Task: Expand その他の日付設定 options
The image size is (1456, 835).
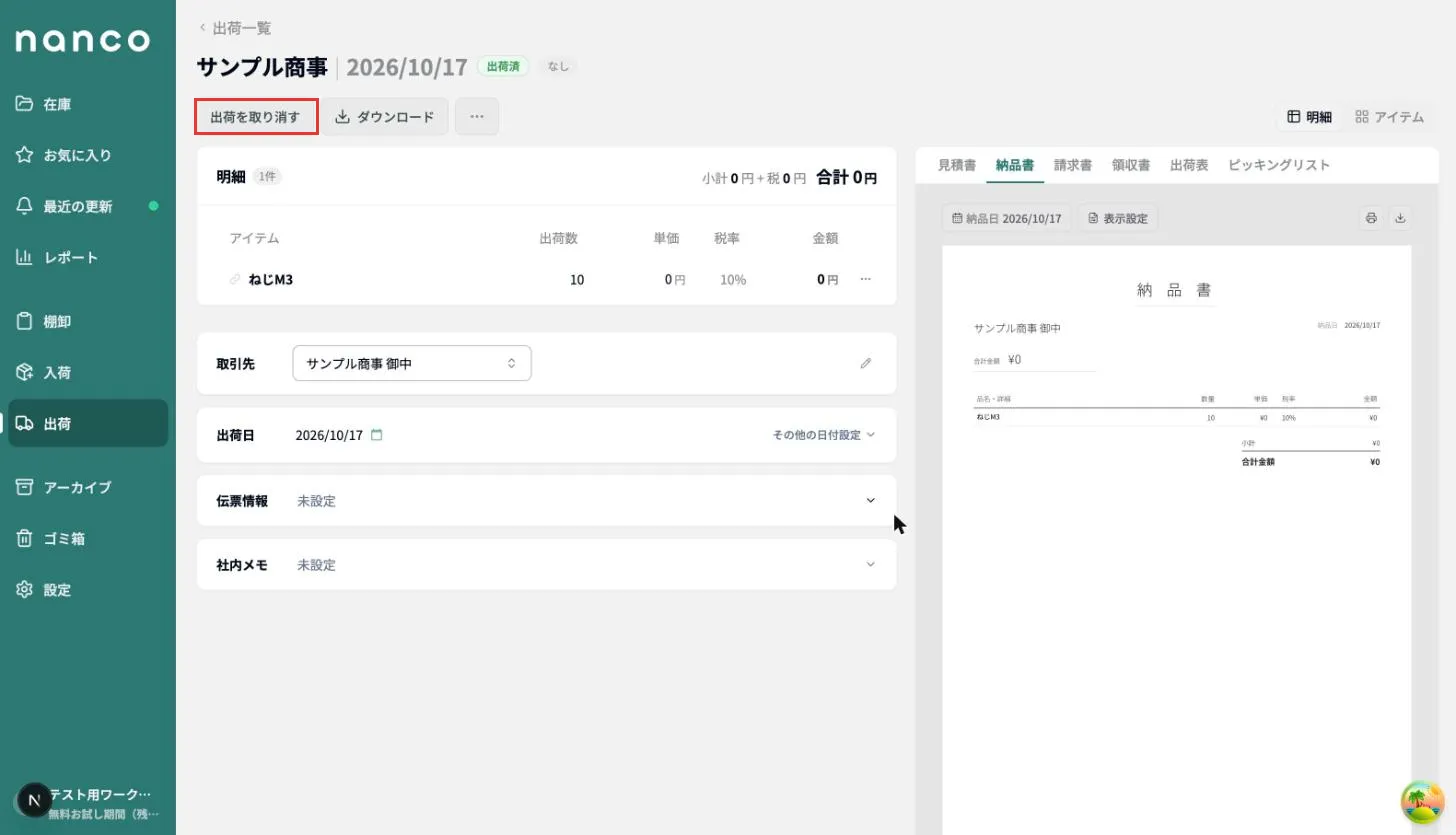Action: (824, 435)
